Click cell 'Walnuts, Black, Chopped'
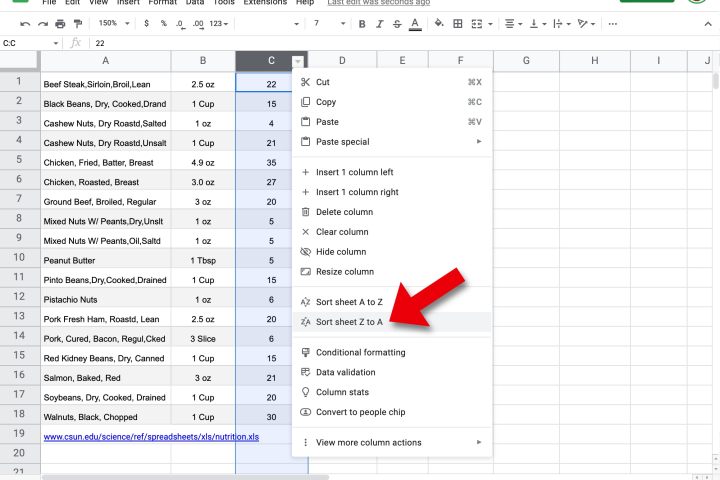The image size is (720, 480). (x=106, y=417)
